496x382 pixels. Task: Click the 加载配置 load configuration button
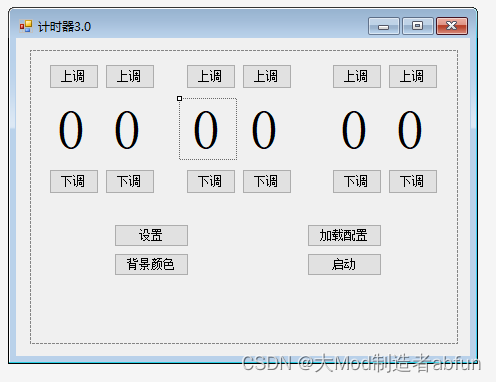(344, 235)
